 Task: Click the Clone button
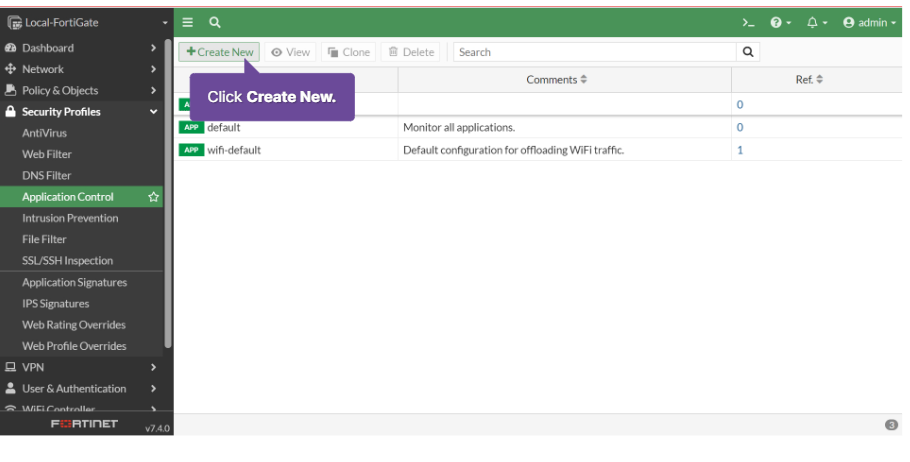(349, 52)
